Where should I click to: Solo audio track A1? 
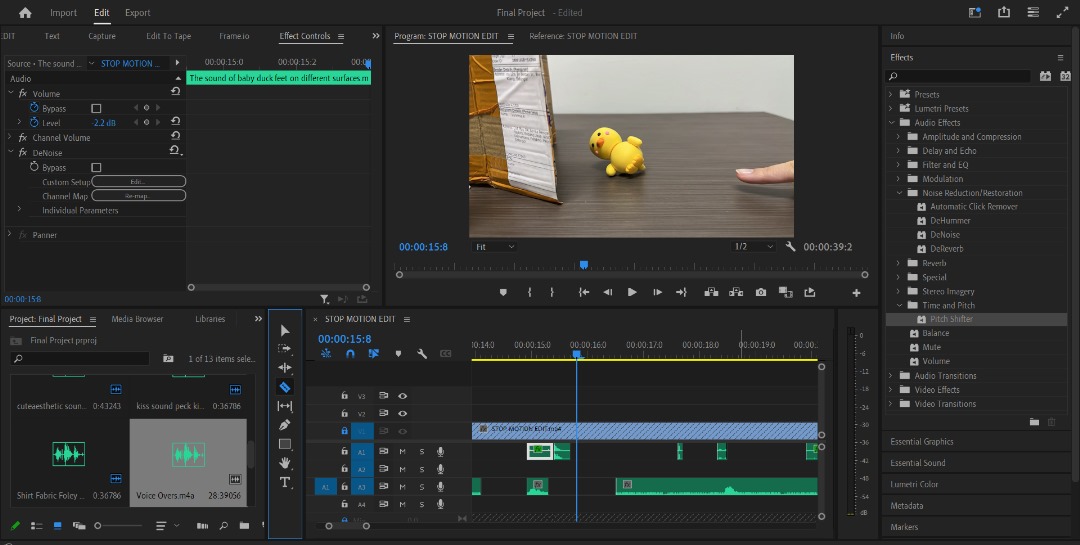(x=422, y=451)
